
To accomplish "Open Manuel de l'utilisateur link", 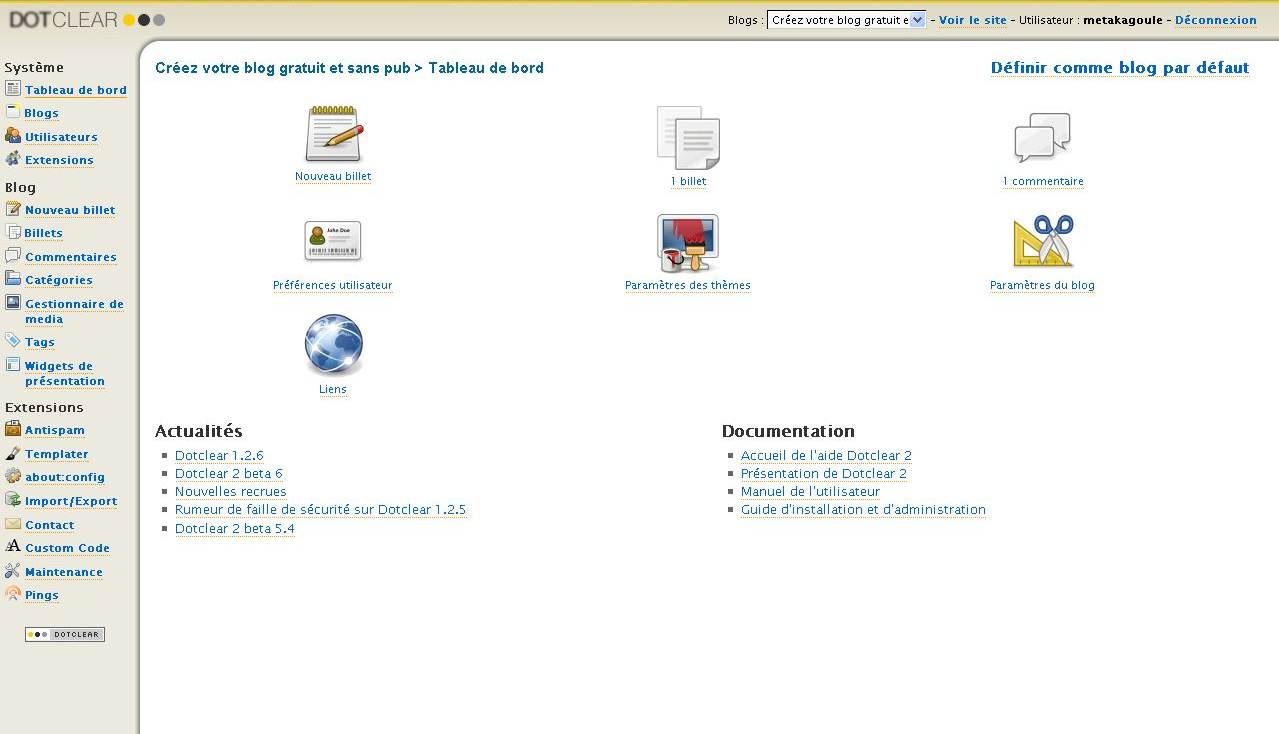I will tap(810, 491).
